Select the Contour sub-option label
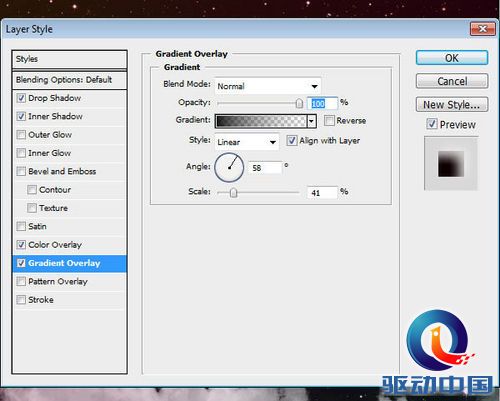The image size is (500, 401). coord(55,190)
